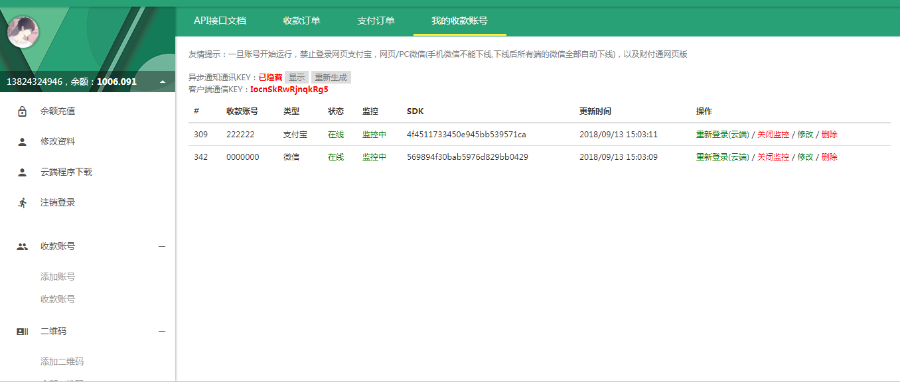Click the running figure icon for 注销登录
The image size is (900, 382).
click(x=22, y=202)
